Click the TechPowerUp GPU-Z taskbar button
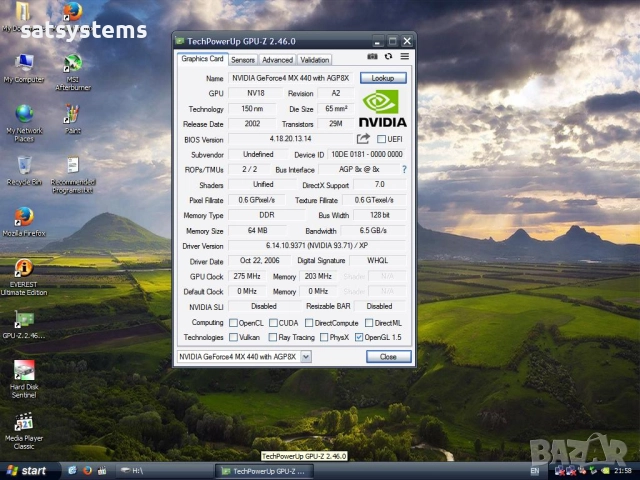The width and height of the screenshot is (640, 480). tap(264, 471)
